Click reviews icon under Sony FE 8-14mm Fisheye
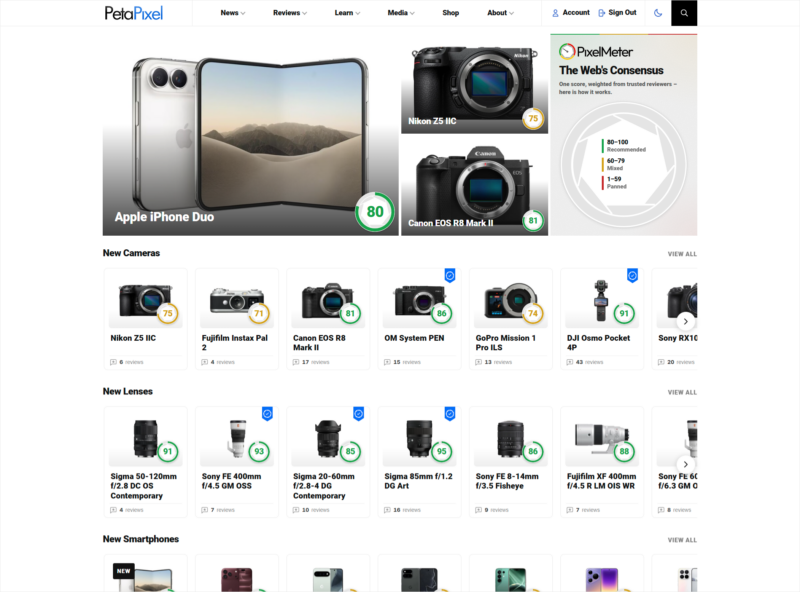 tap(479, 510)
